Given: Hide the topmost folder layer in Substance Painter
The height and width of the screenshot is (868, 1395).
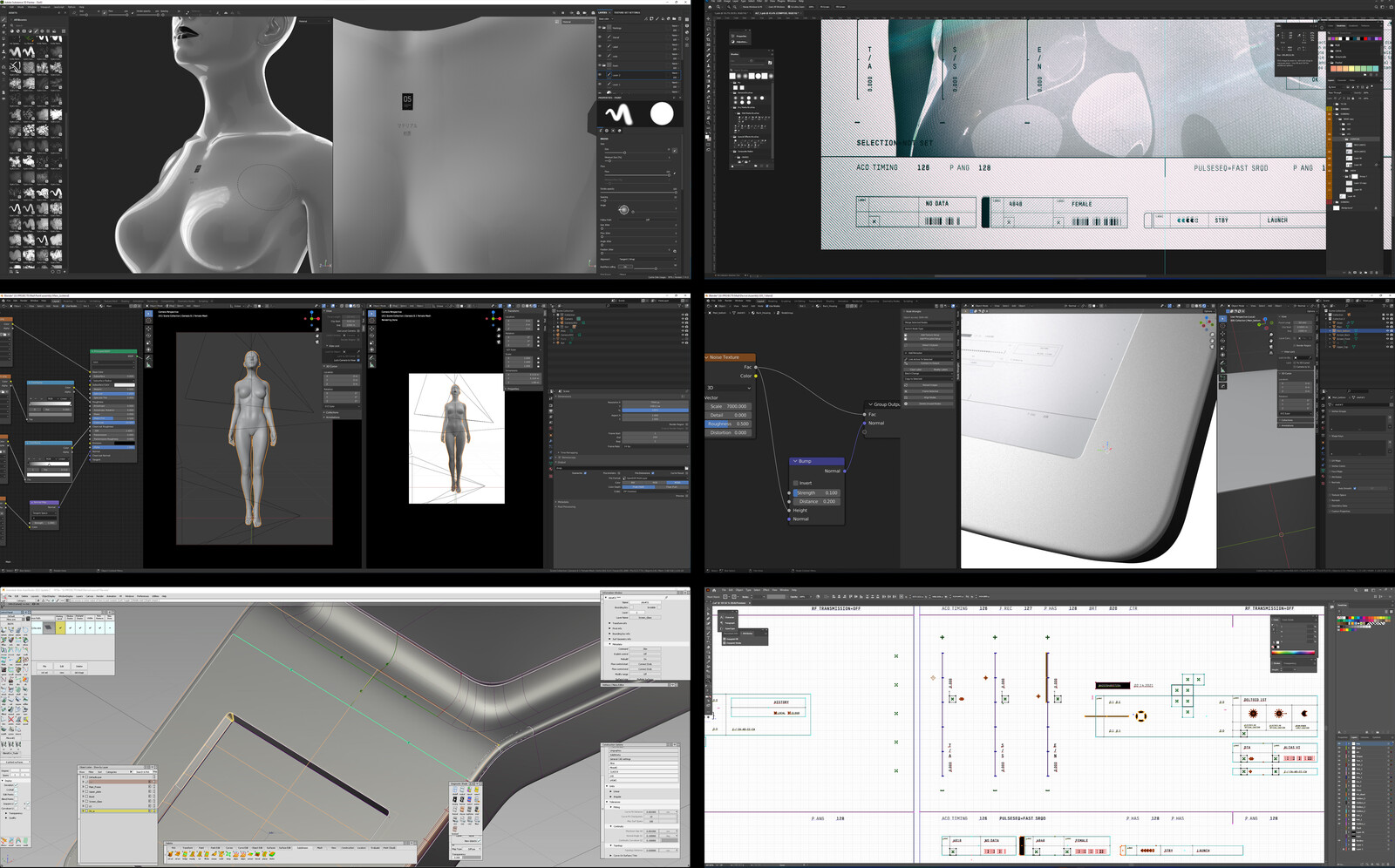Looking at the screenshot, I should [599, 28].
